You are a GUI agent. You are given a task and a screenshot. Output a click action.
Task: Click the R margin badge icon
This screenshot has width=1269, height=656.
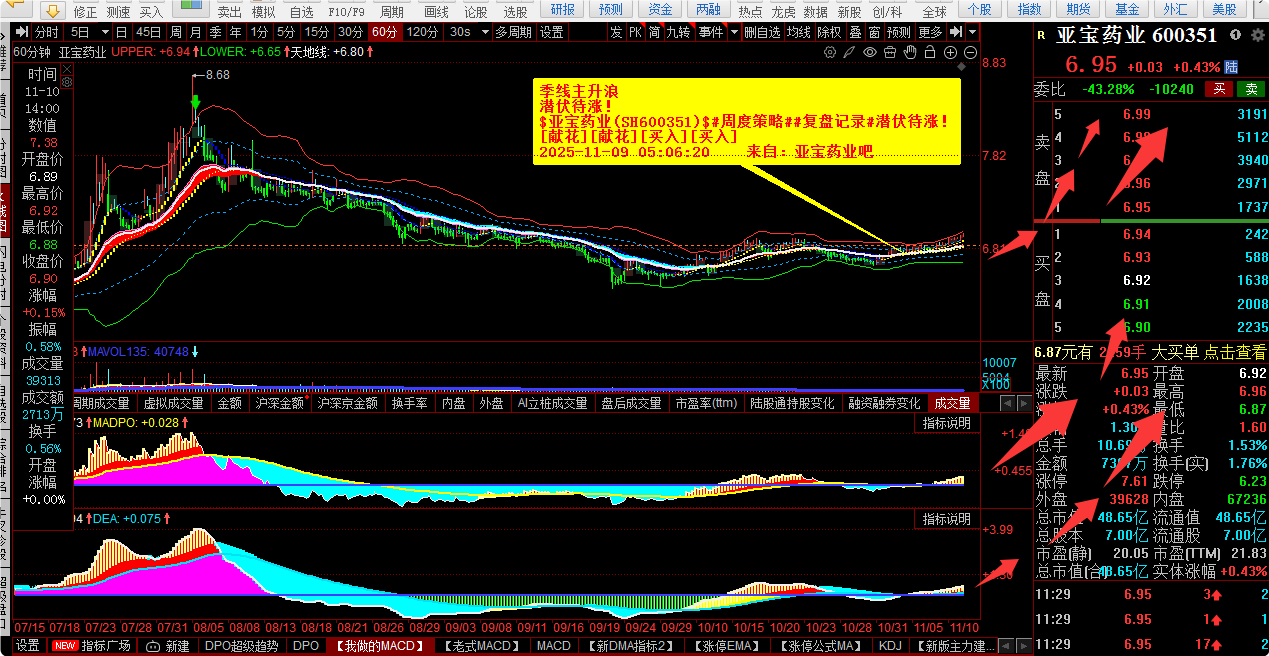click(x=1041, y=35)
